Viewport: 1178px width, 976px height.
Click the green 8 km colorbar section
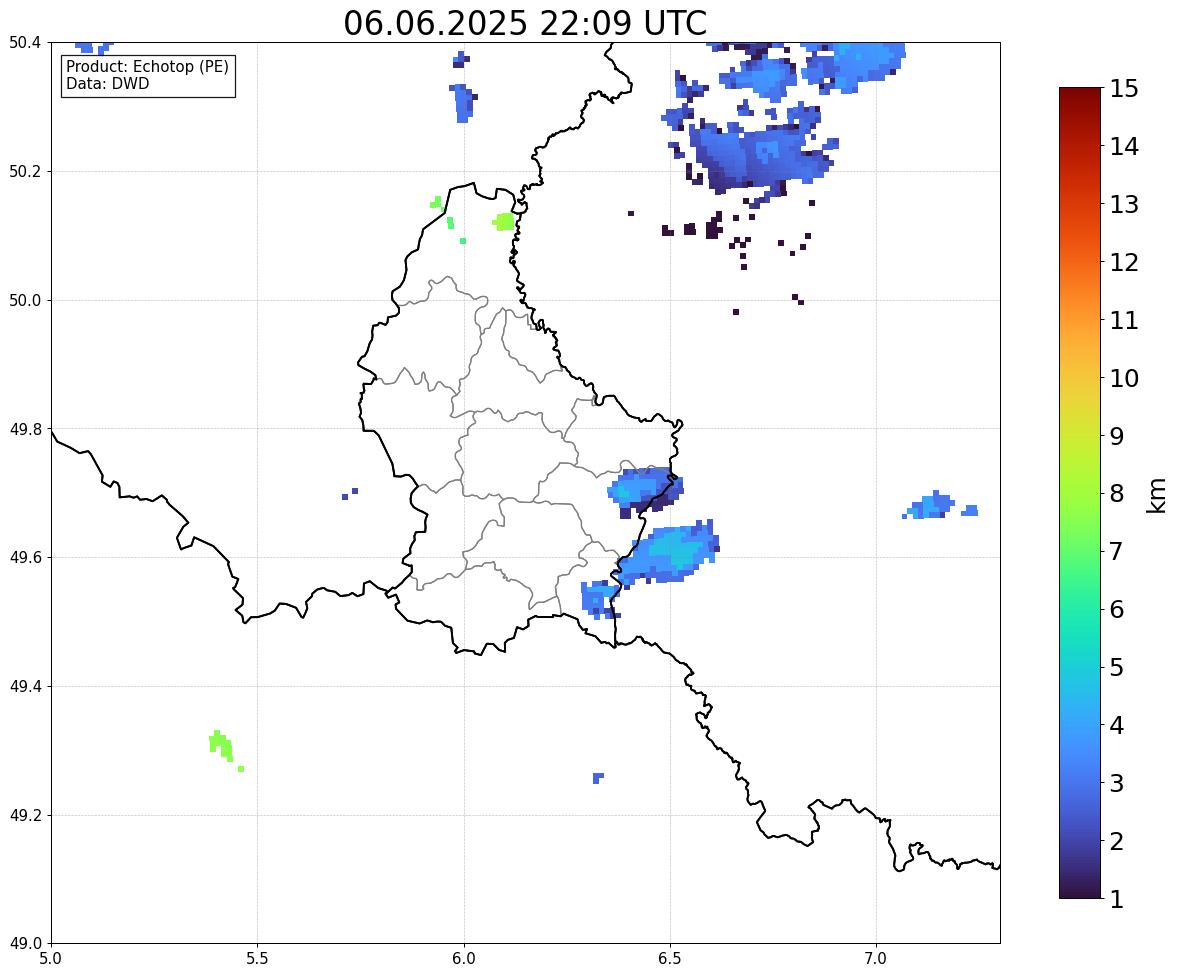(x=1080, y=494)
